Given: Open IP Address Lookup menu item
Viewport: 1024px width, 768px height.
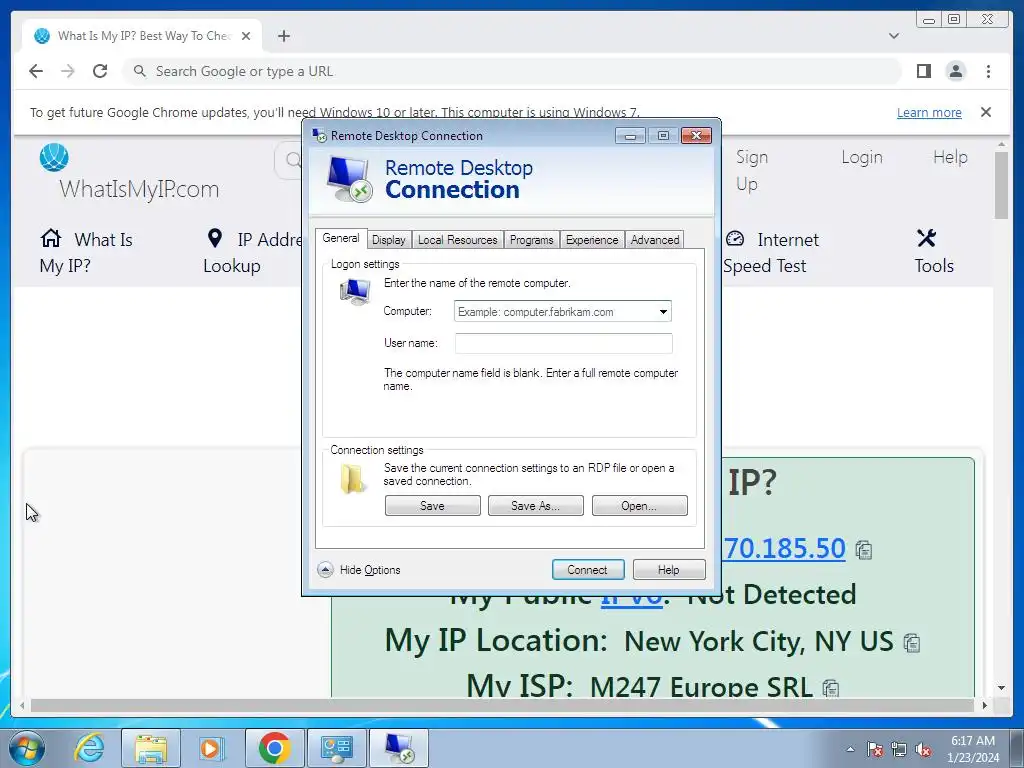Looking at the screenshot, I should (252, 252).
